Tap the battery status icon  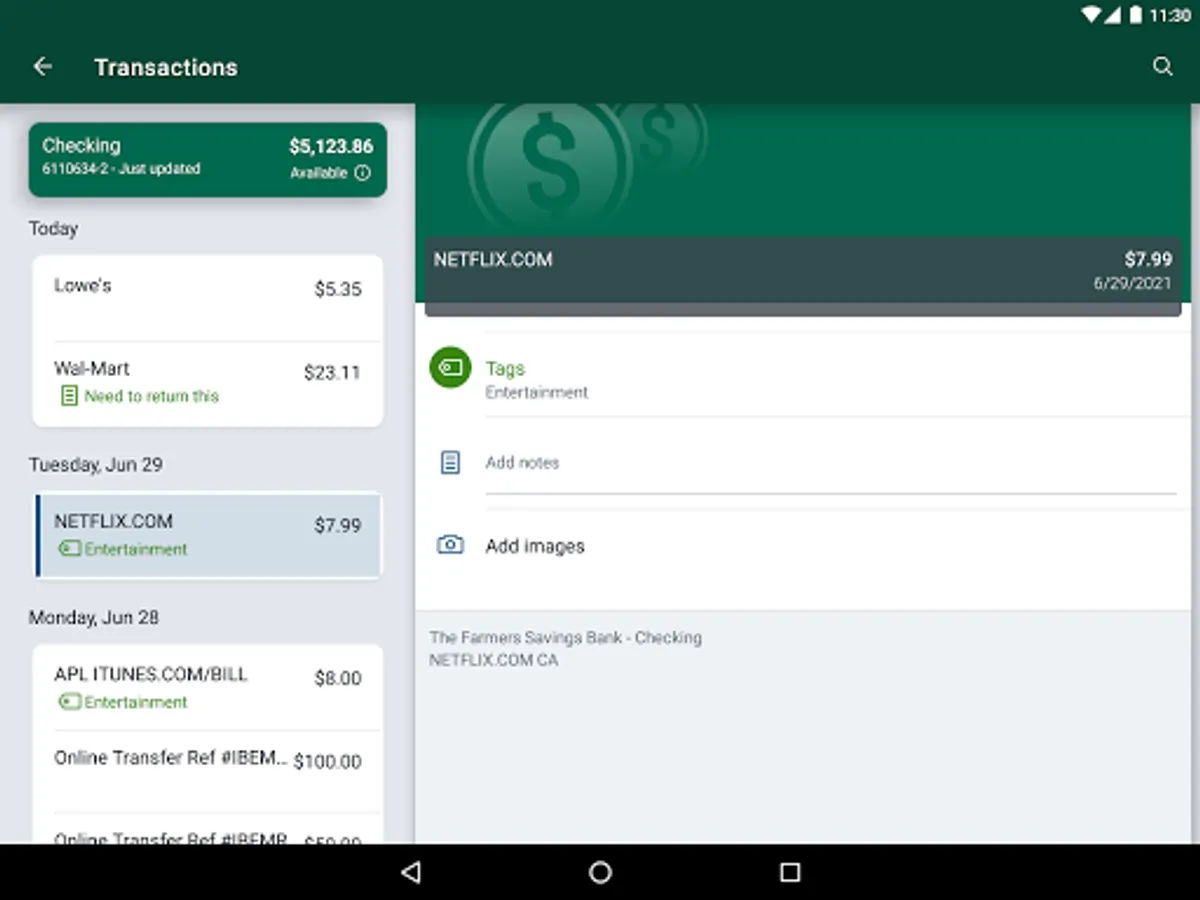click(x=1136, y=15)
